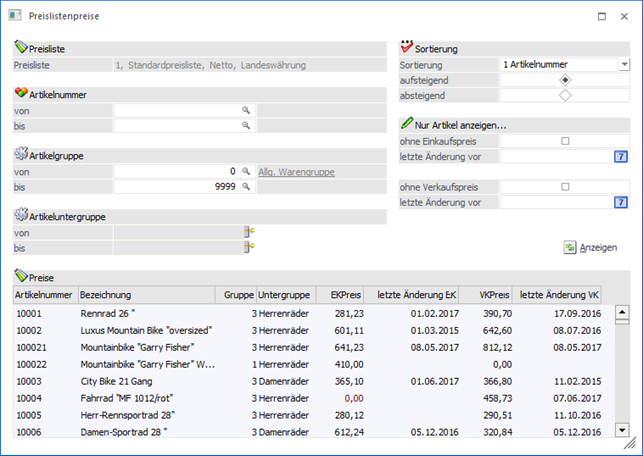643x456 pixels.
Task: Open lookup for Artikelgruppe von field
Action: [x=245, y=172]
